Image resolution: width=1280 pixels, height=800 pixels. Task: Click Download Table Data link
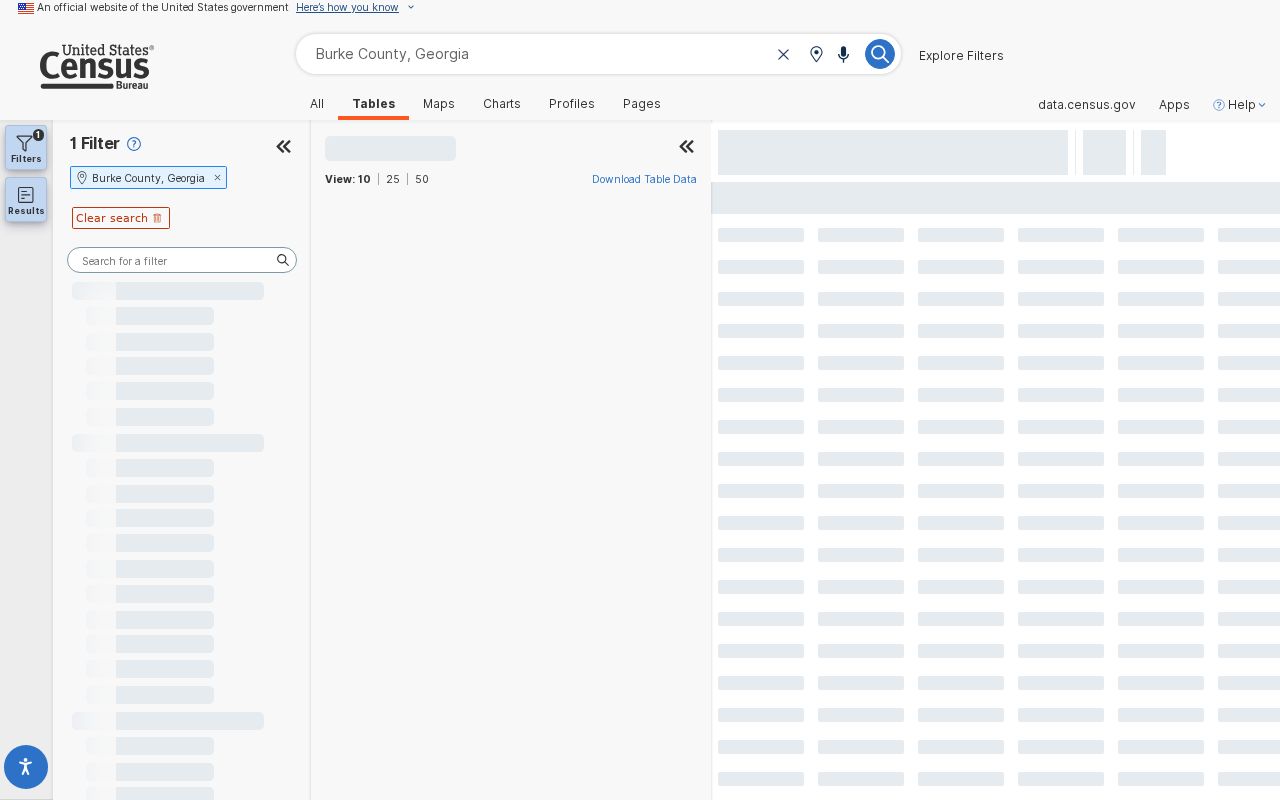coord(644,179)
